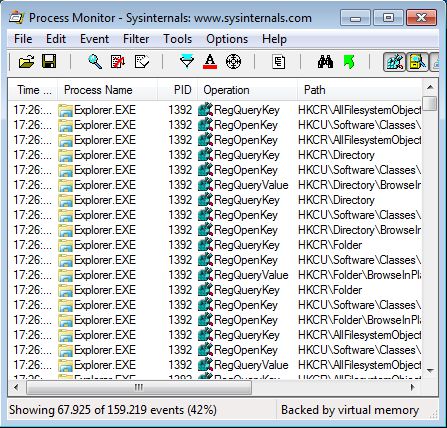Open the File menu
Screen dimensions: 447x428
point(23,39)
